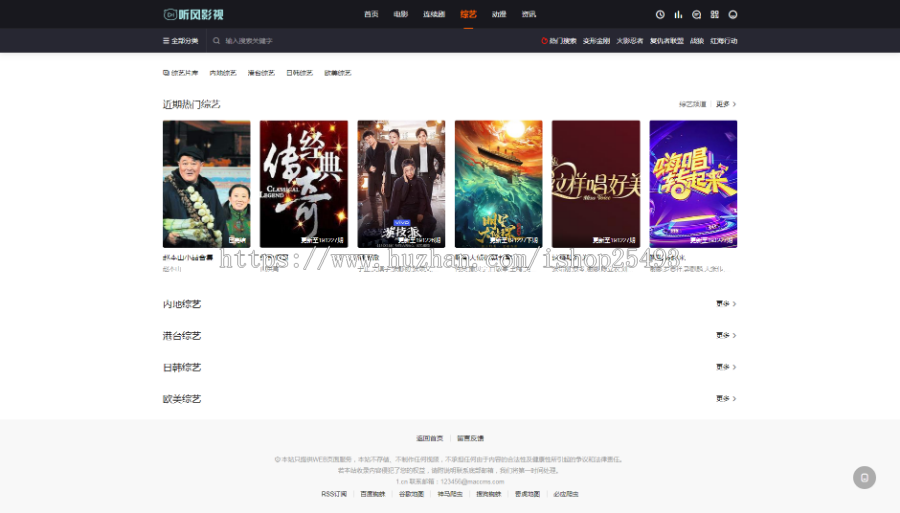Open the 嗨唱转起来 poster thumbnail
This screenshot has width=900, height=513.
click(x=693, y=184)
